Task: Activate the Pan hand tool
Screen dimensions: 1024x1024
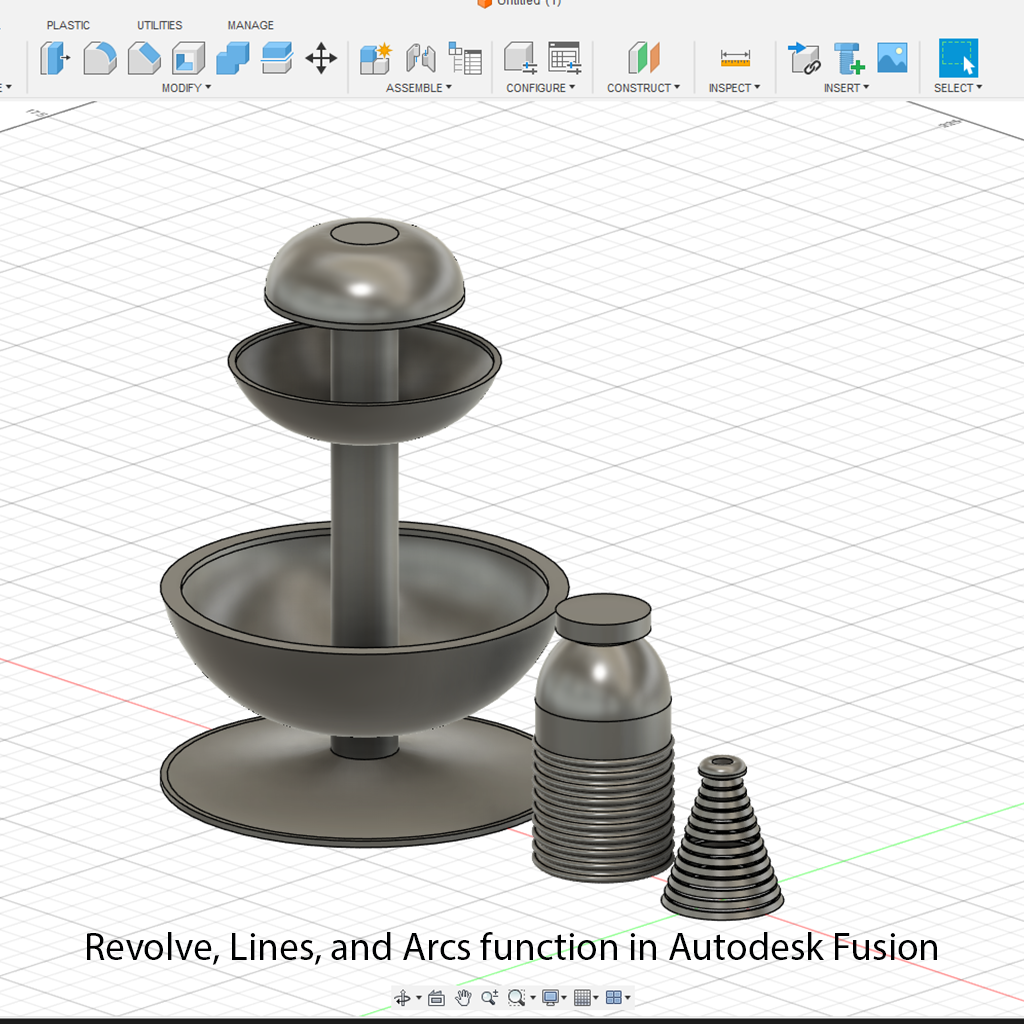Action: click(463, 997)
